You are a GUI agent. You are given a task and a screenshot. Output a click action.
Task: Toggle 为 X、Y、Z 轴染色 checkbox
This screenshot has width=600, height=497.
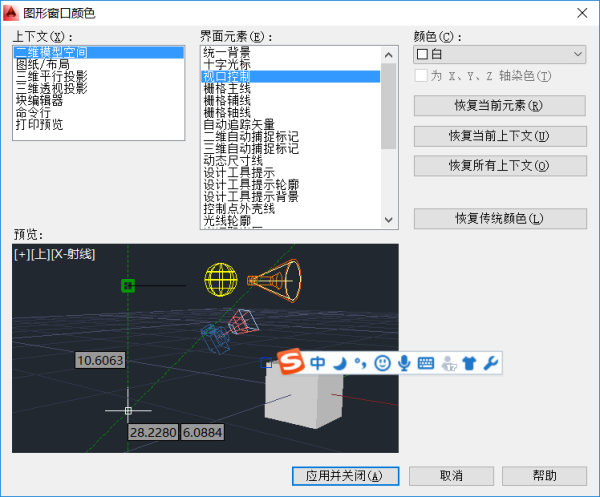(x=421, y=76)
